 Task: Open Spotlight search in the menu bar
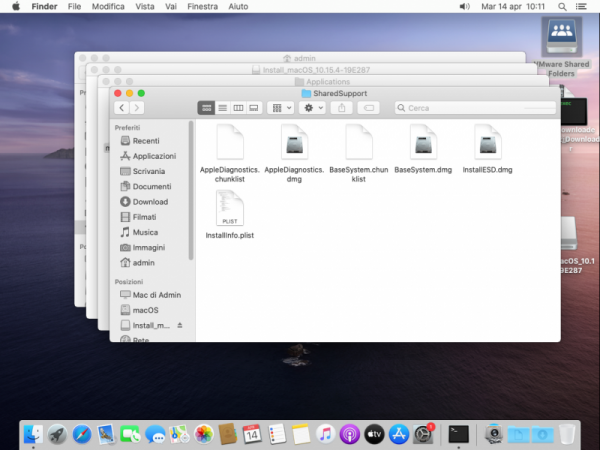(562, 7)
